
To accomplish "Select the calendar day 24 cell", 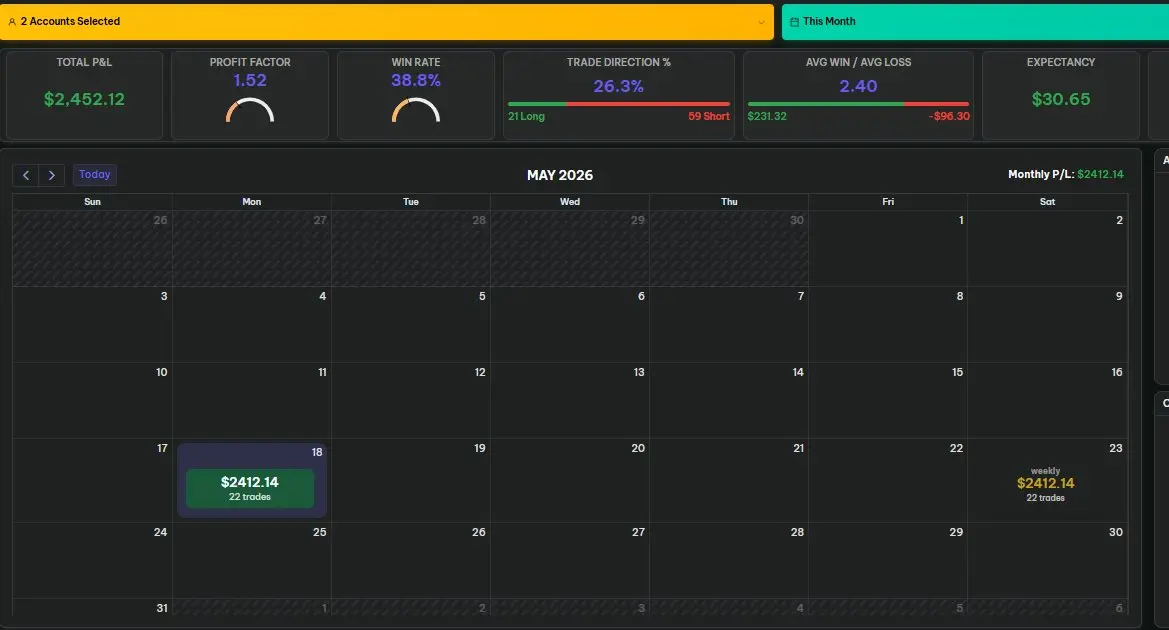I will coord(92,560).
